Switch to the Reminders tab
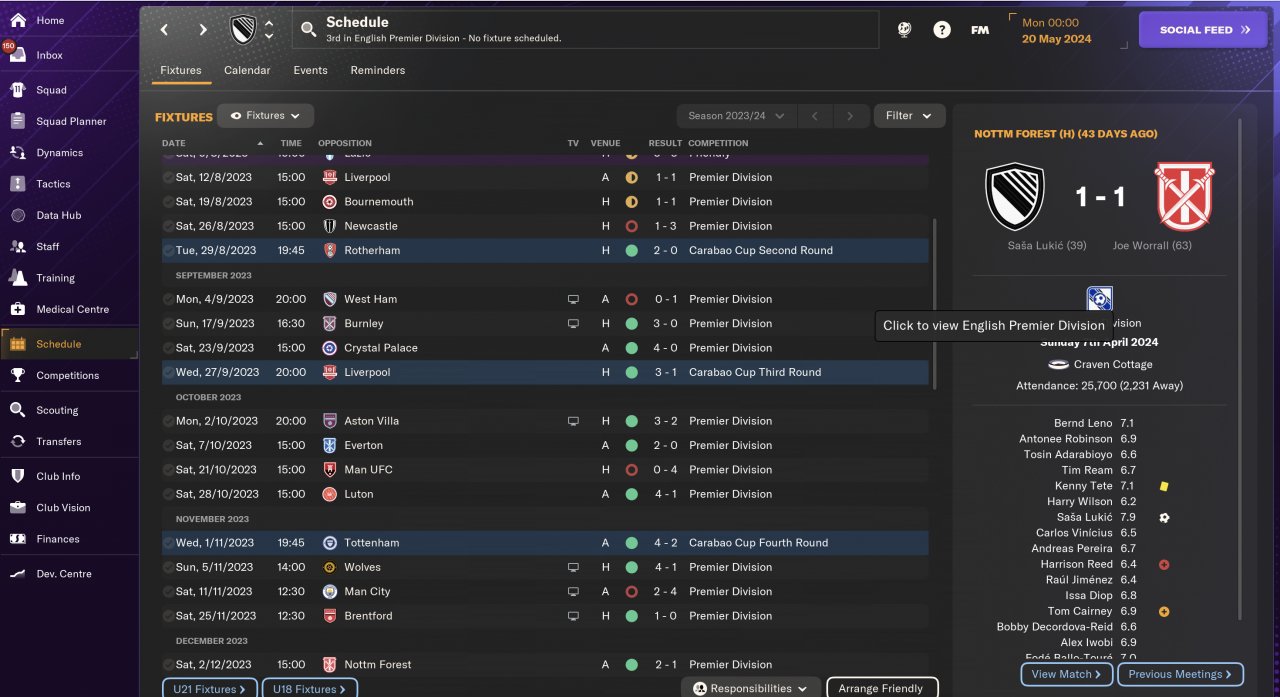The width and height of the screenshot is (1280, 697). click(377, 70)
